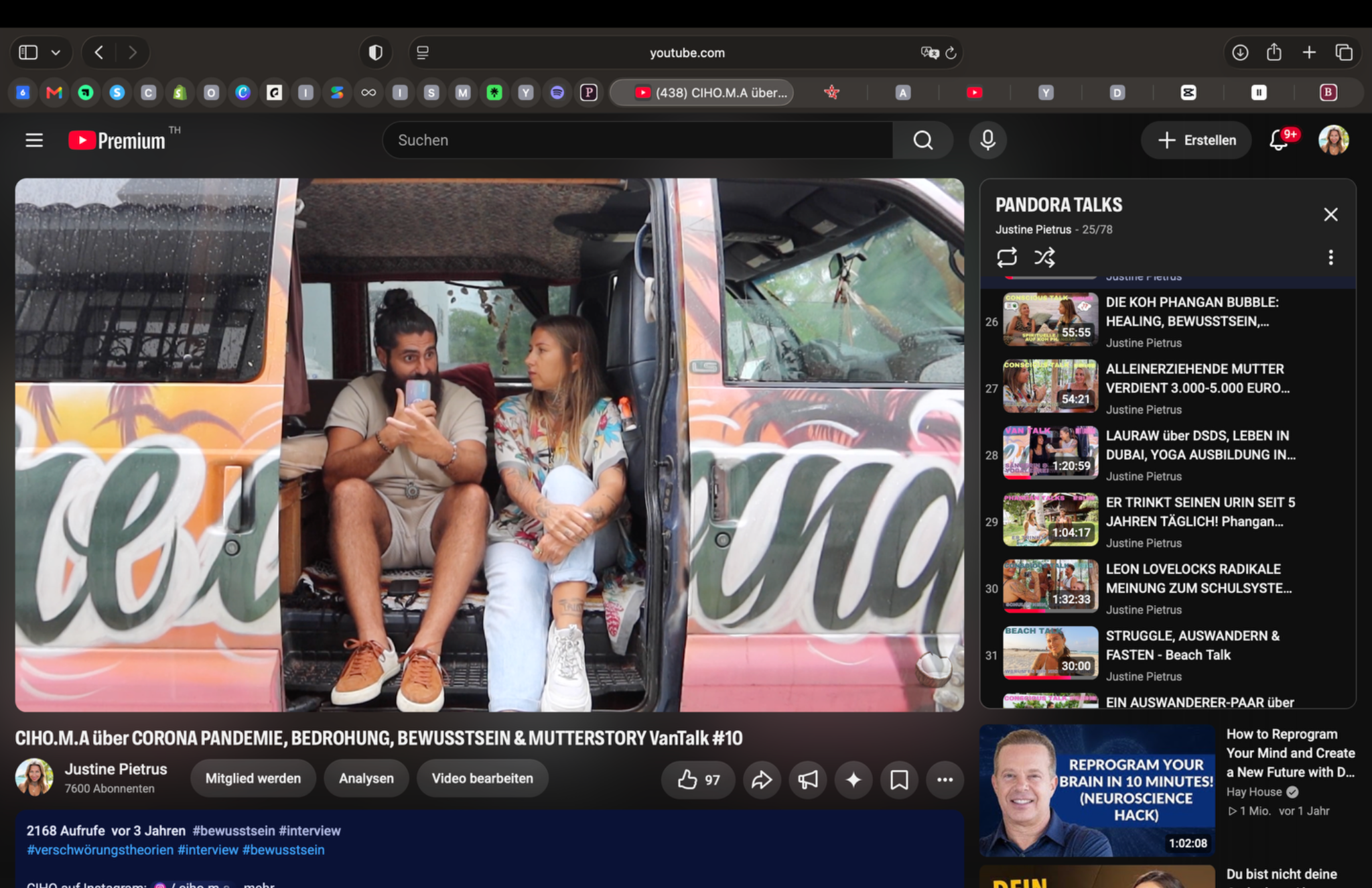Screen dimensions: 1372x888
Task: Open Safari downloads icon
Action: pos(1240,52)
